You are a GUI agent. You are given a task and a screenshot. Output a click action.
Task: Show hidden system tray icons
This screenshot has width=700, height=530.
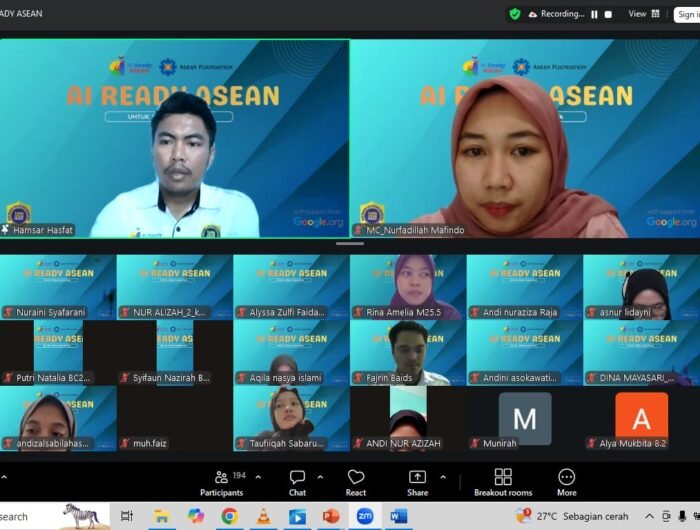tap(649, 516)
